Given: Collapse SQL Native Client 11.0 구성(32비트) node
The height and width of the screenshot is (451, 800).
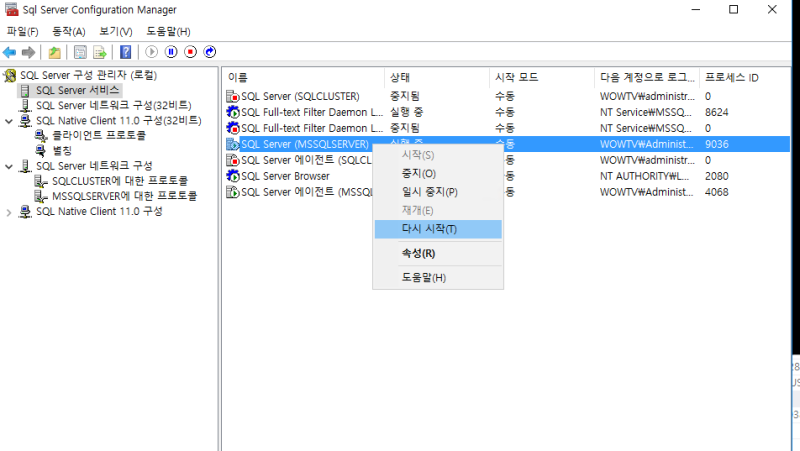Looking at the screenshot, I should coord(9,121).
